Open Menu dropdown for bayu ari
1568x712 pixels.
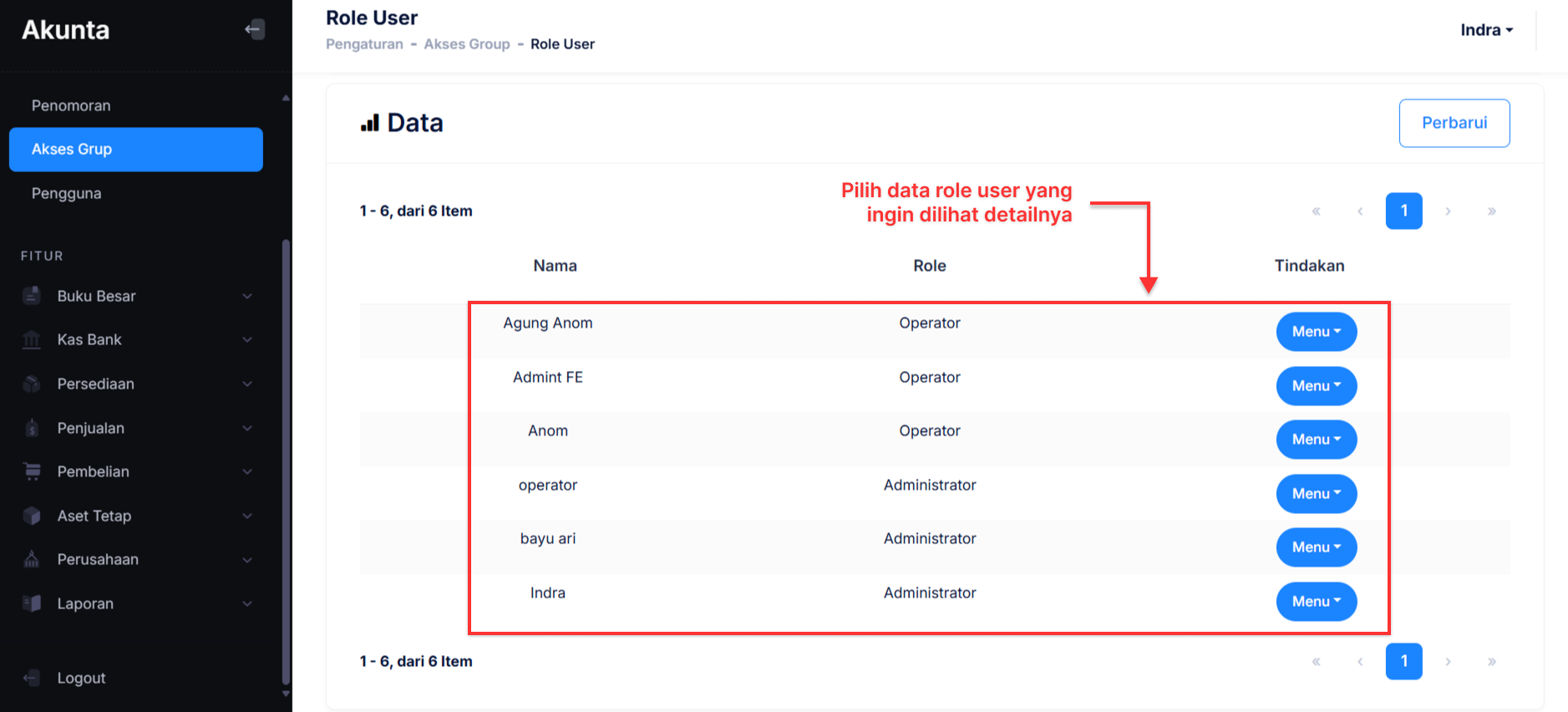coord(1316,547)
